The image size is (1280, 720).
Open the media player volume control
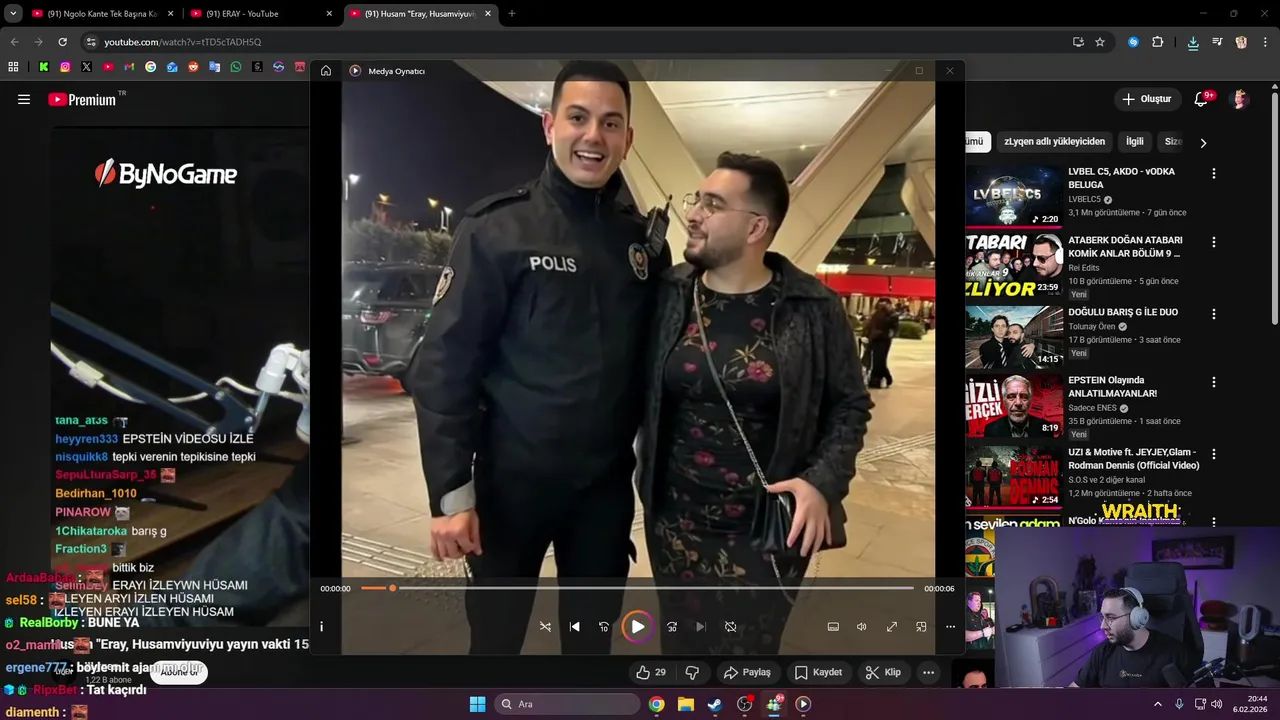(x=862, y=627)
